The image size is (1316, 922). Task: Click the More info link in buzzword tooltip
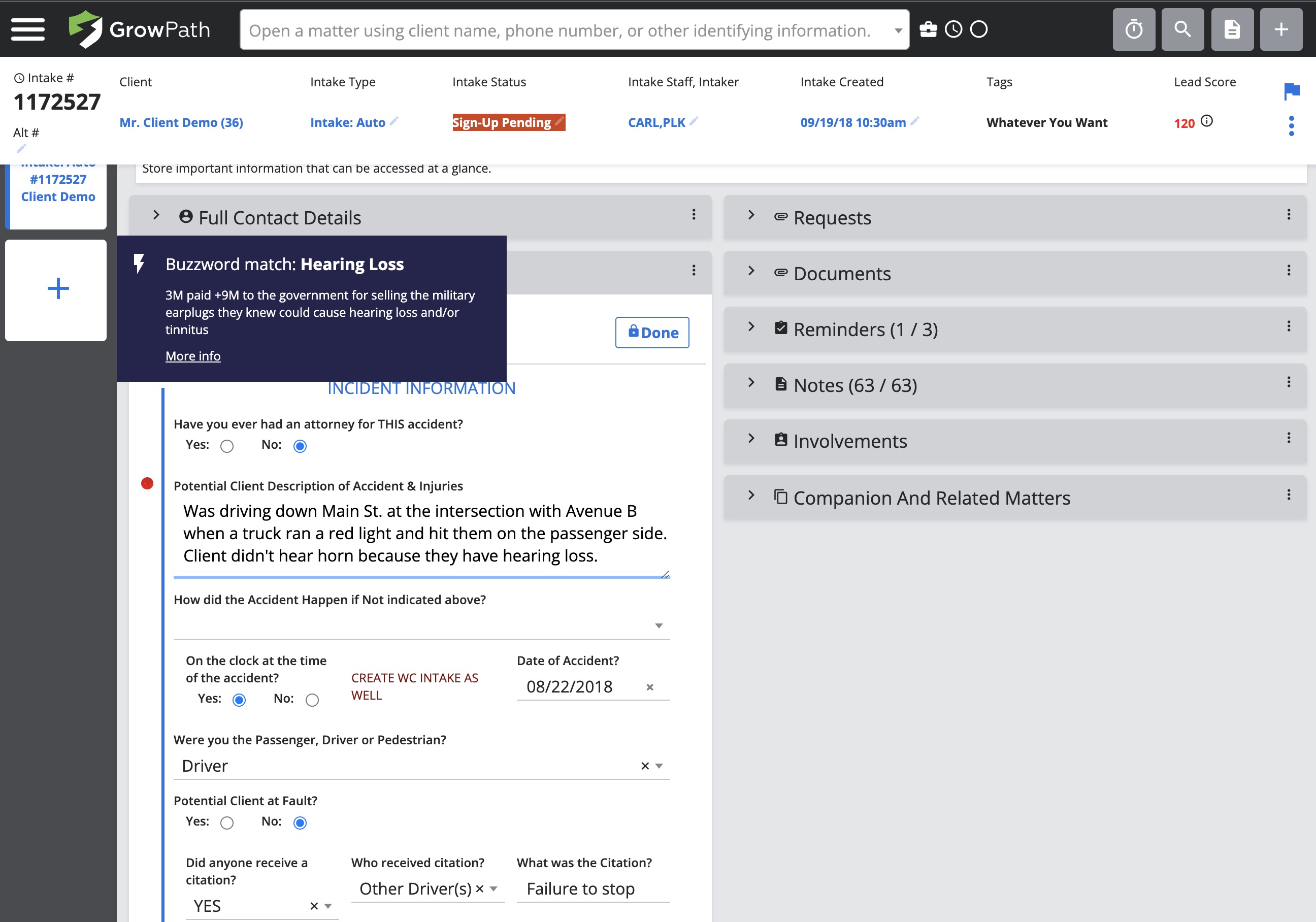(193, 355)
